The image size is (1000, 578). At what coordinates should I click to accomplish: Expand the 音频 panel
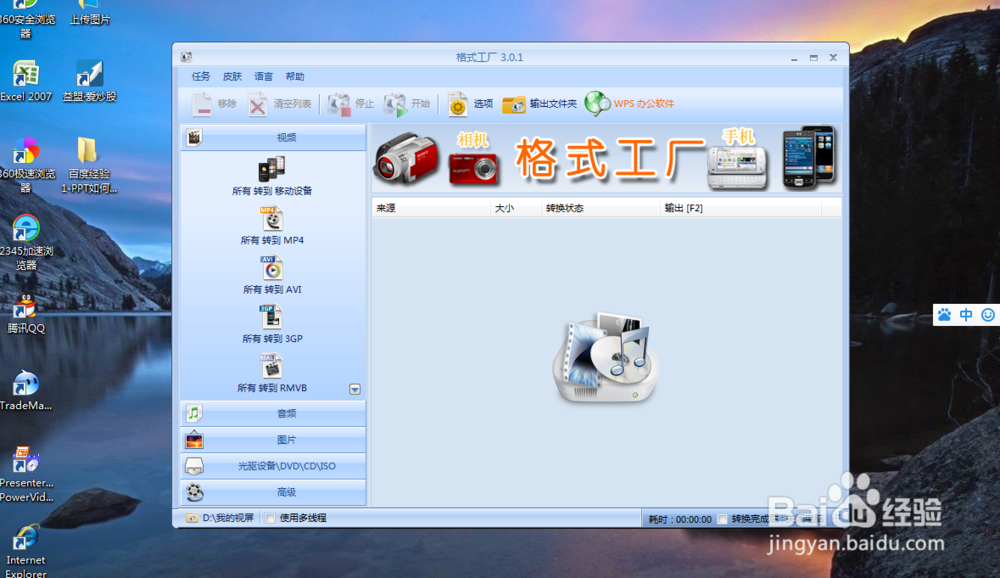(x=274, y=413)
